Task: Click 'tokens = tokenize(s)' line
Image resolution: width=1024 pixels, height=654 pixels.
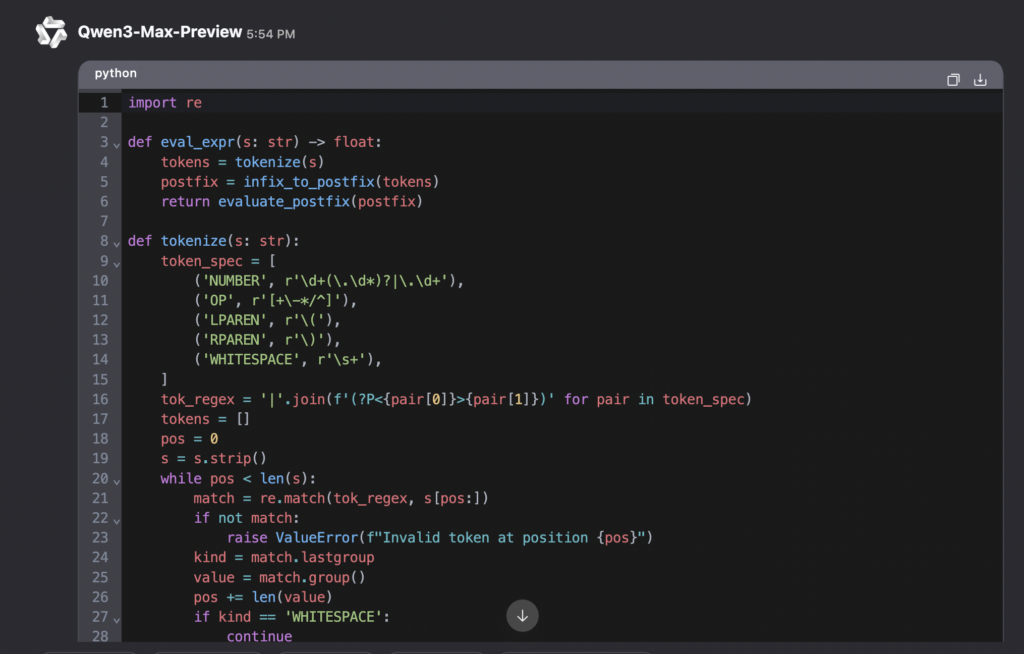Action: [242, 162]
